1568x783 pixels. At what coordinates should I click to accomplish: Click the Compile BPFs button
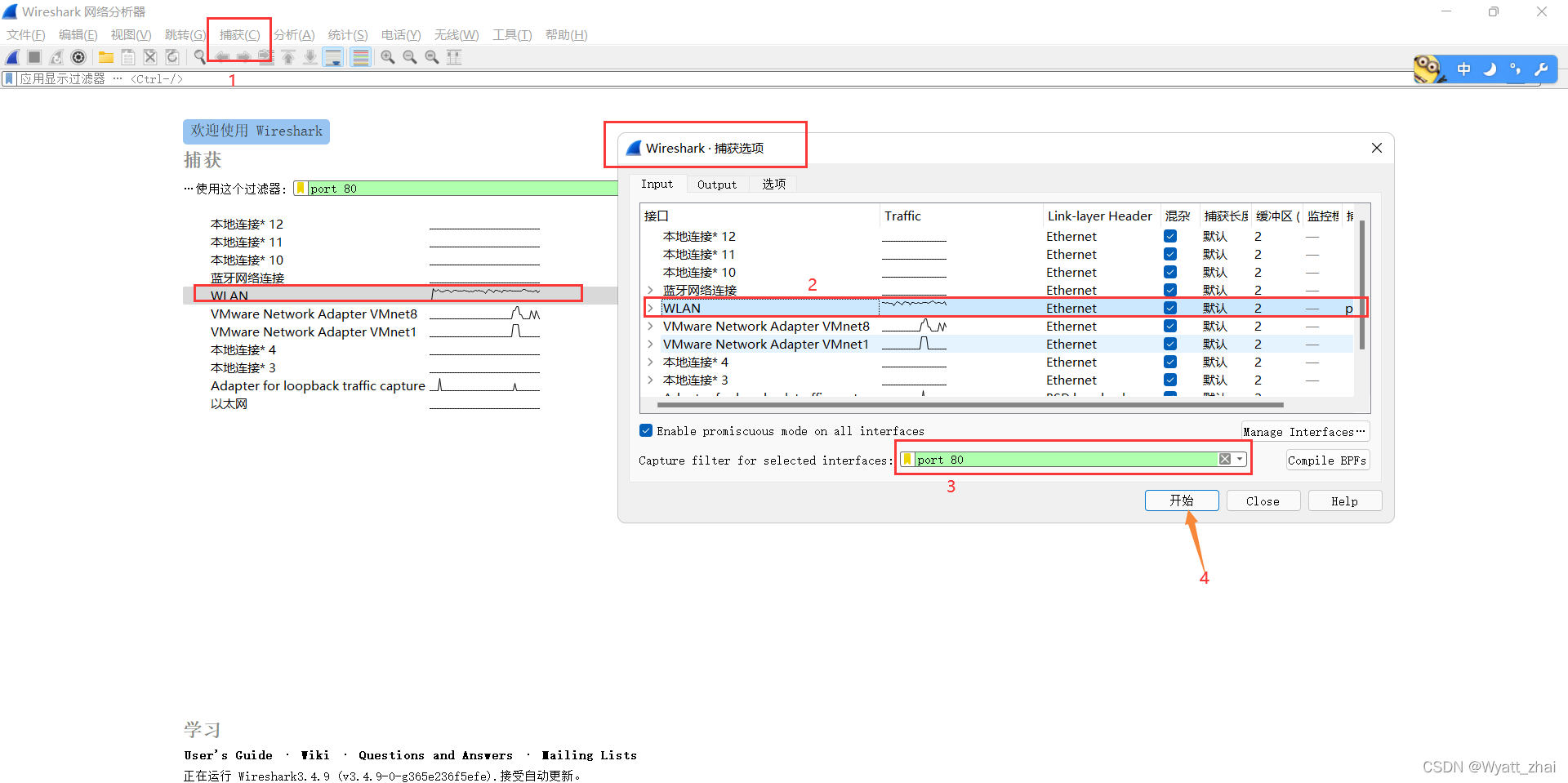point(1327,460)
